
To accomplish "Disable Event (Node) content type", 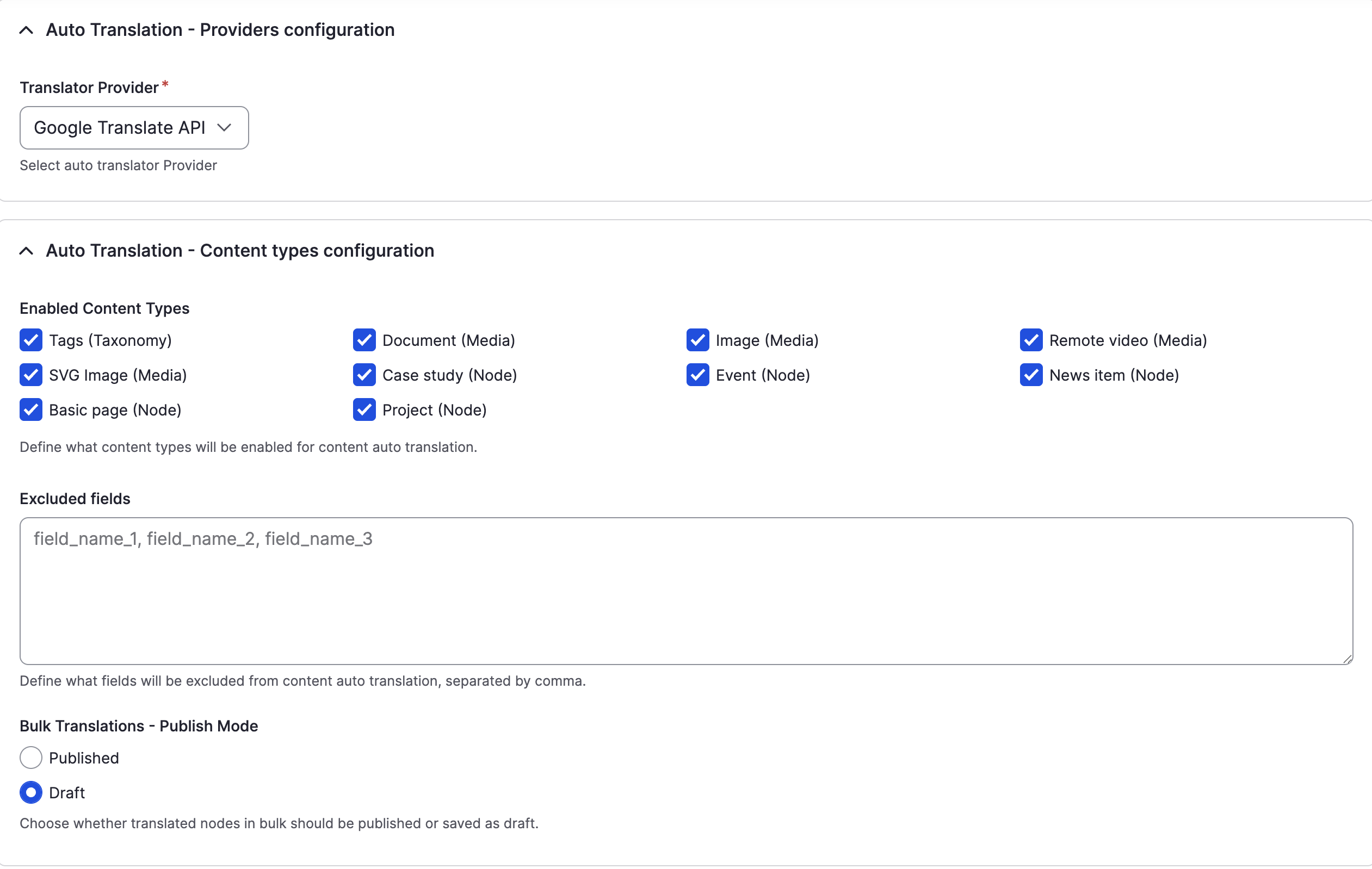I will pos(697,375).
